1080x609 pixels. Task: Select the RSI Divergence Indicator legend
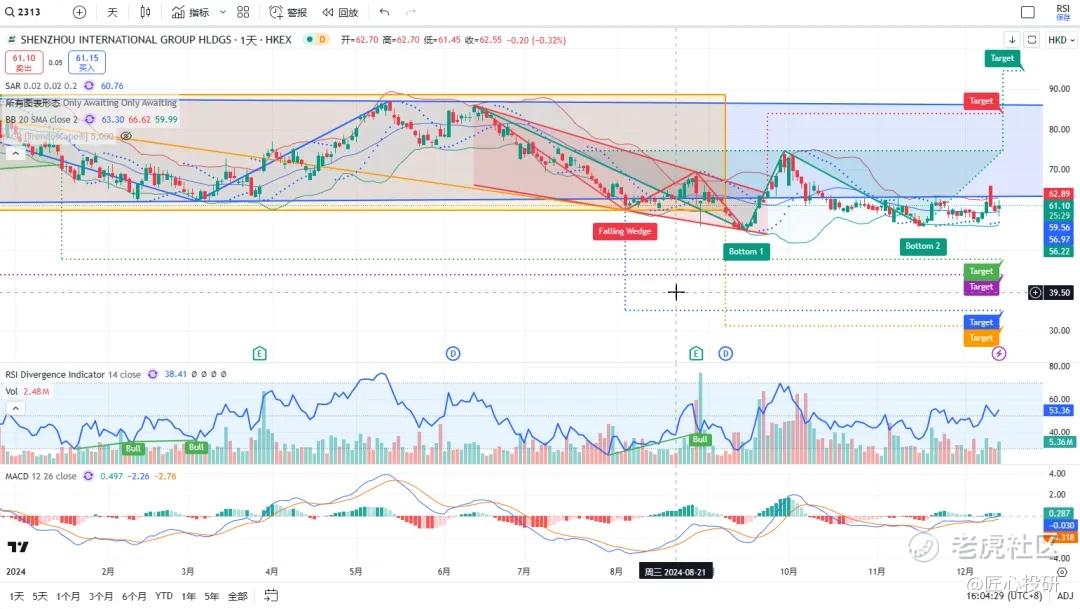73,374
